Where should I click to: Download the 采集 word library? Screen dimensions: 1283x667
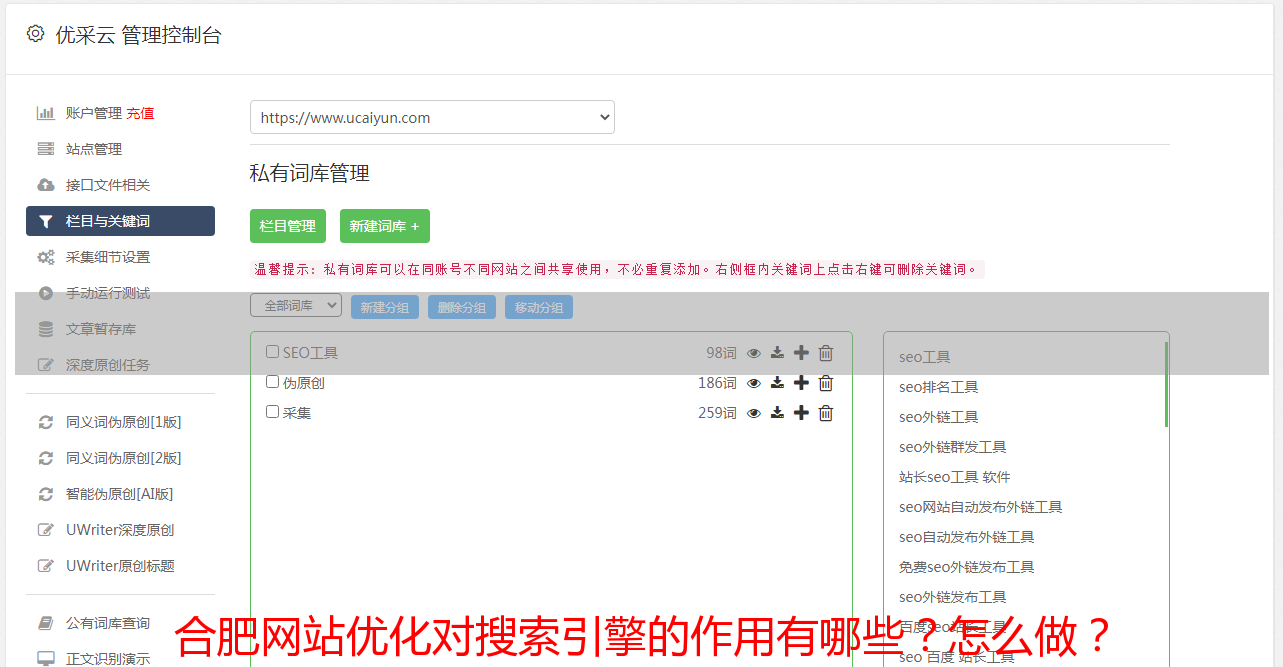click(777, 413)
